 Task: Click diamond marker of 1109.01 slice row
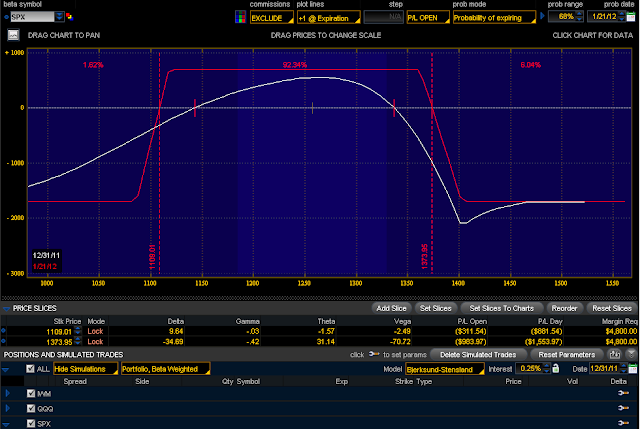click(x=4, y=331)
